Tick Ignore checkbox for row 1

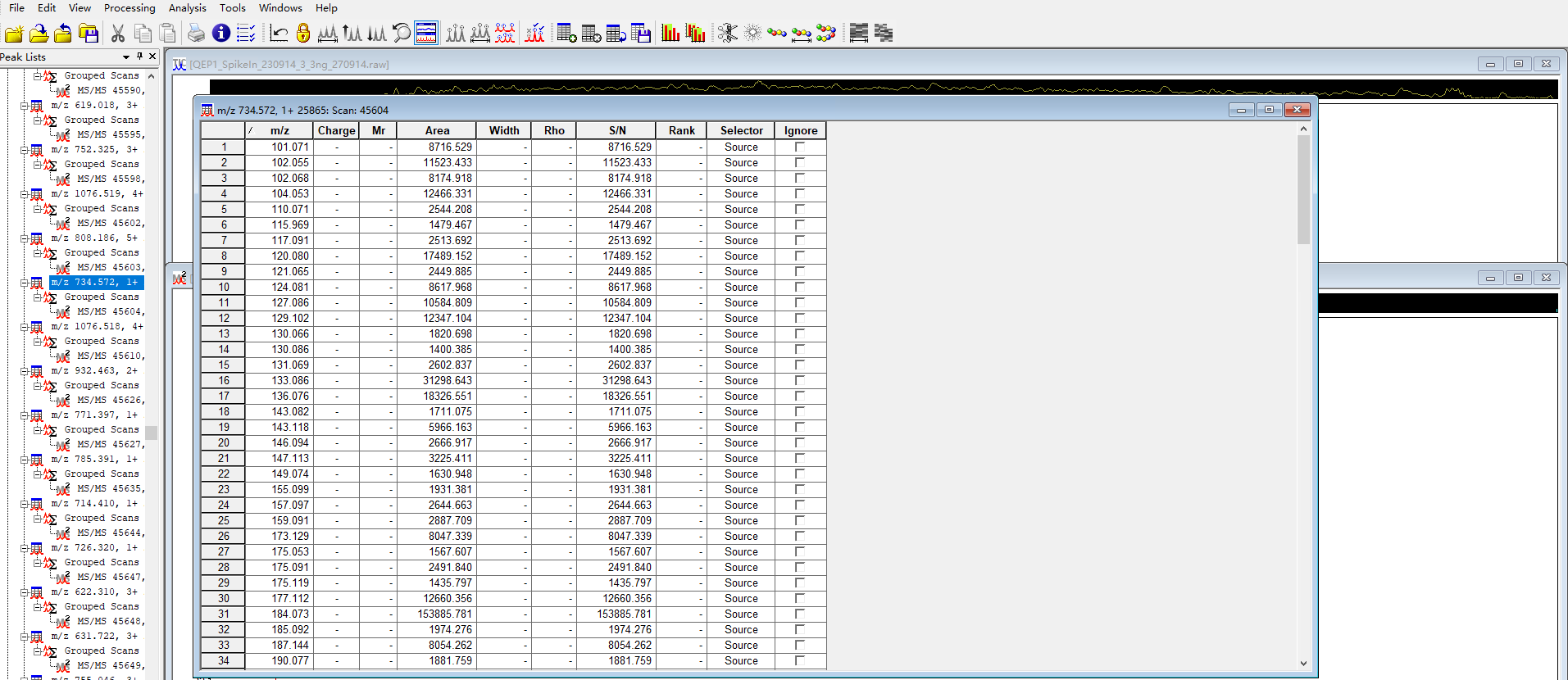(800, 147)
